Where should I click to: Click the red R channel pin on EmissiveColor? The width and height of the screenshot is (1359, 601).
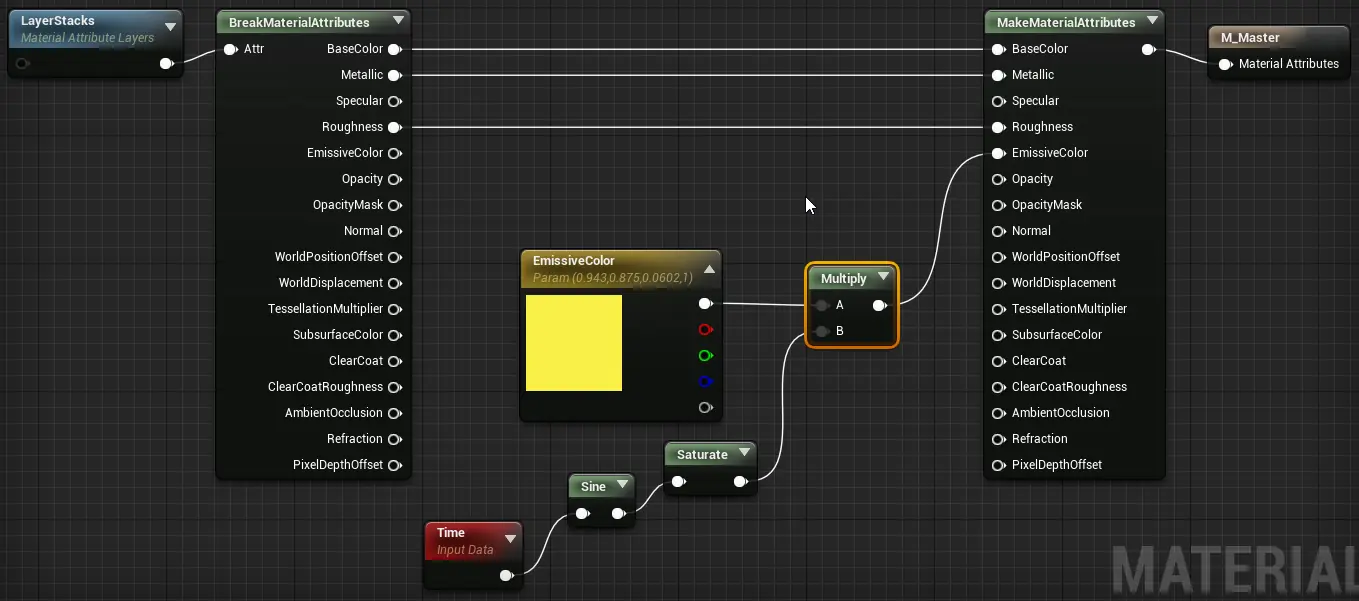706,329
